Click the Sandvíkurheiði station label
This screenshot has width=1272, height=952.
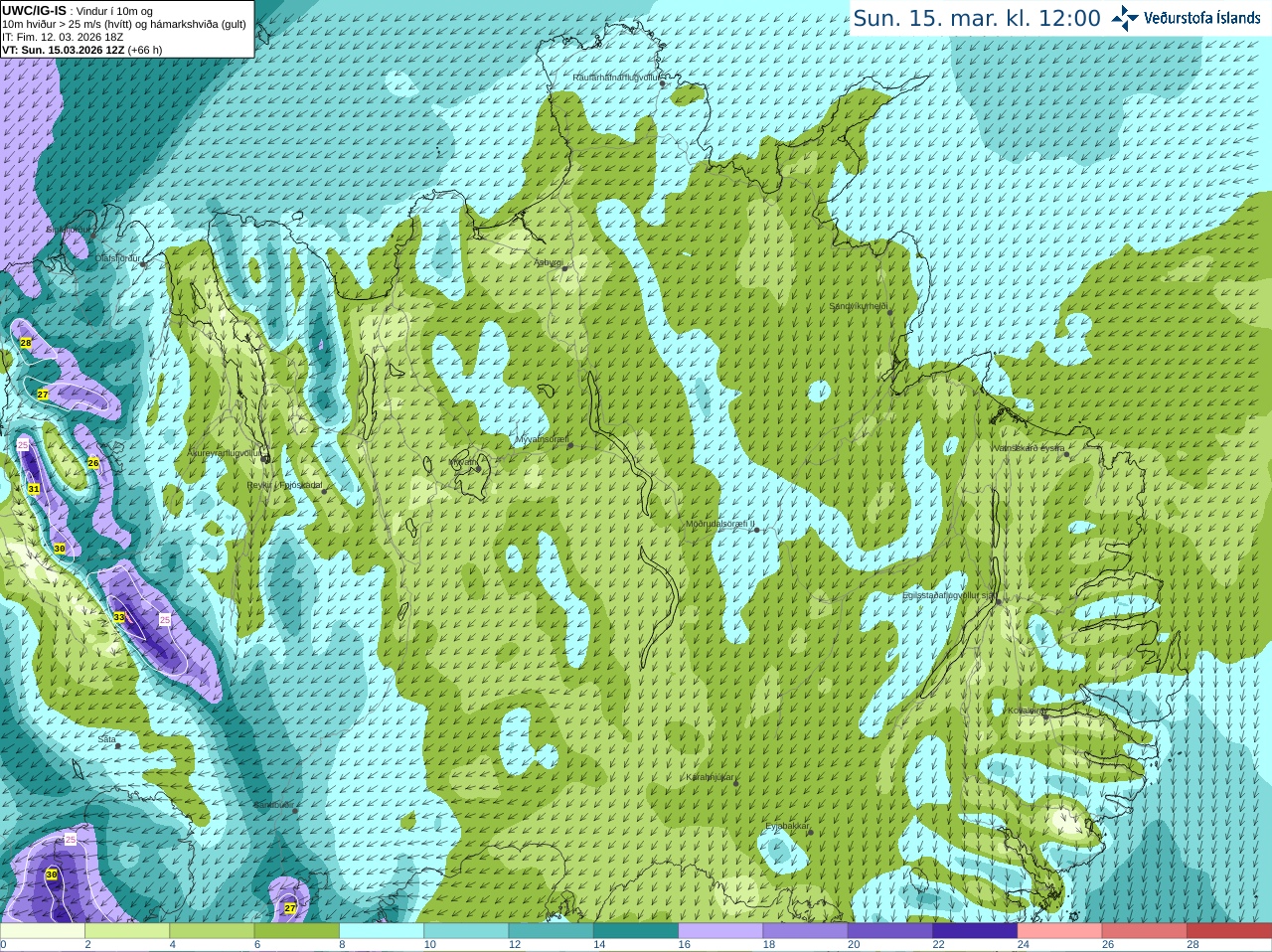(858, 306)
